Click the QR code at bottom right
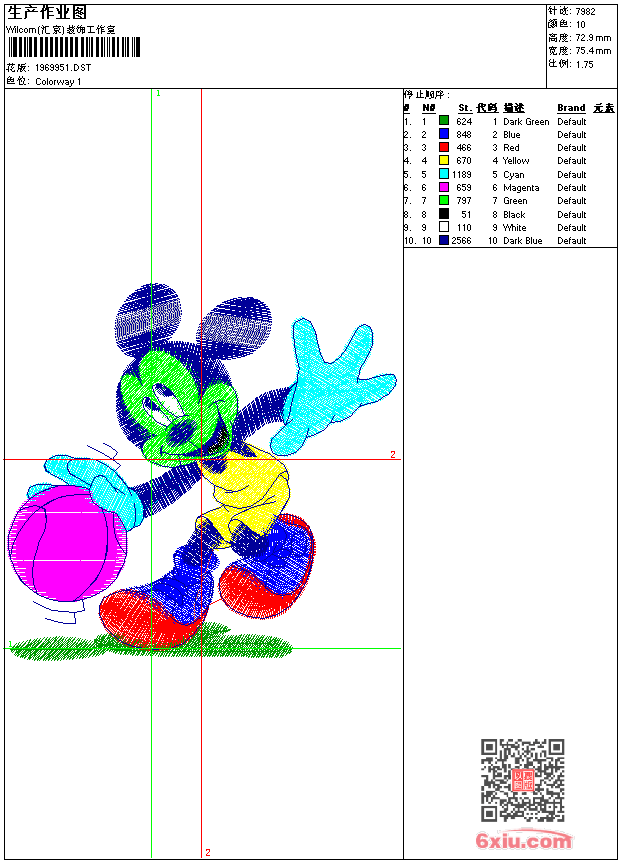Screen dimensions: 620x860 [x=523, y=779]
